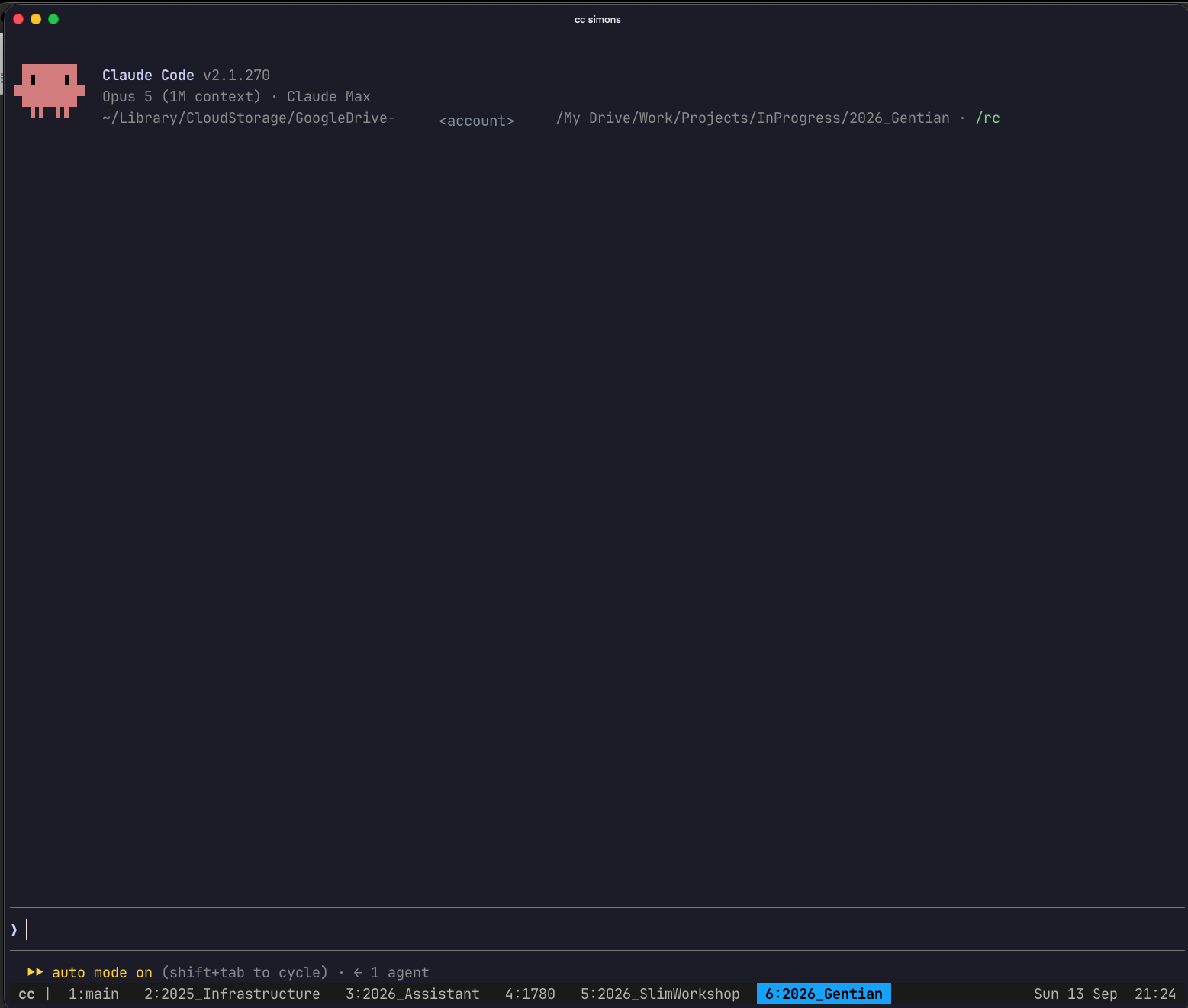The height and width of the screenshot is (1008, 1188).
Task: Click 'Opus 5 (1M context)' model text
Action: 182,96
